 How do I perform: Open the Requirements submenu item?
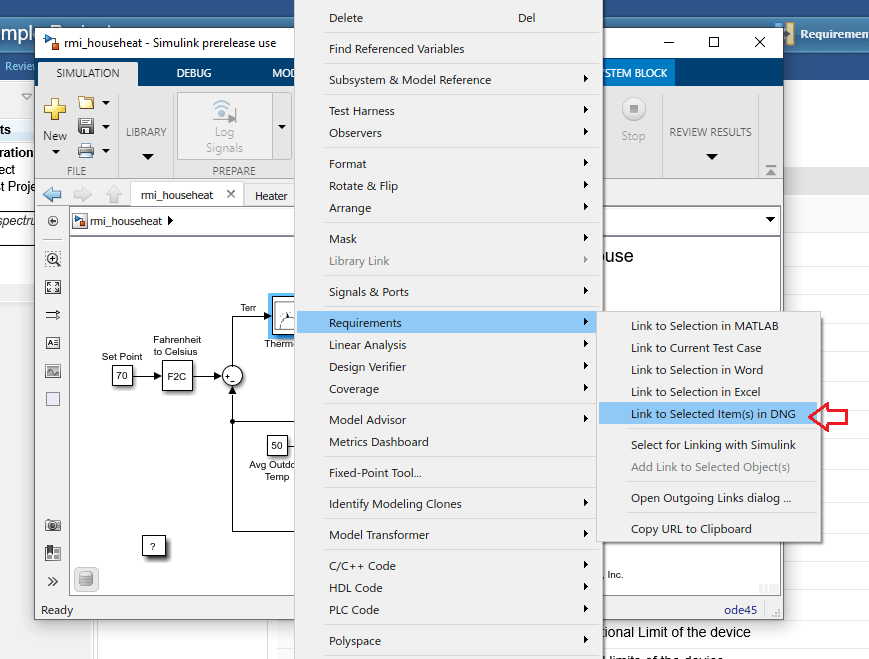click(447, 323)
